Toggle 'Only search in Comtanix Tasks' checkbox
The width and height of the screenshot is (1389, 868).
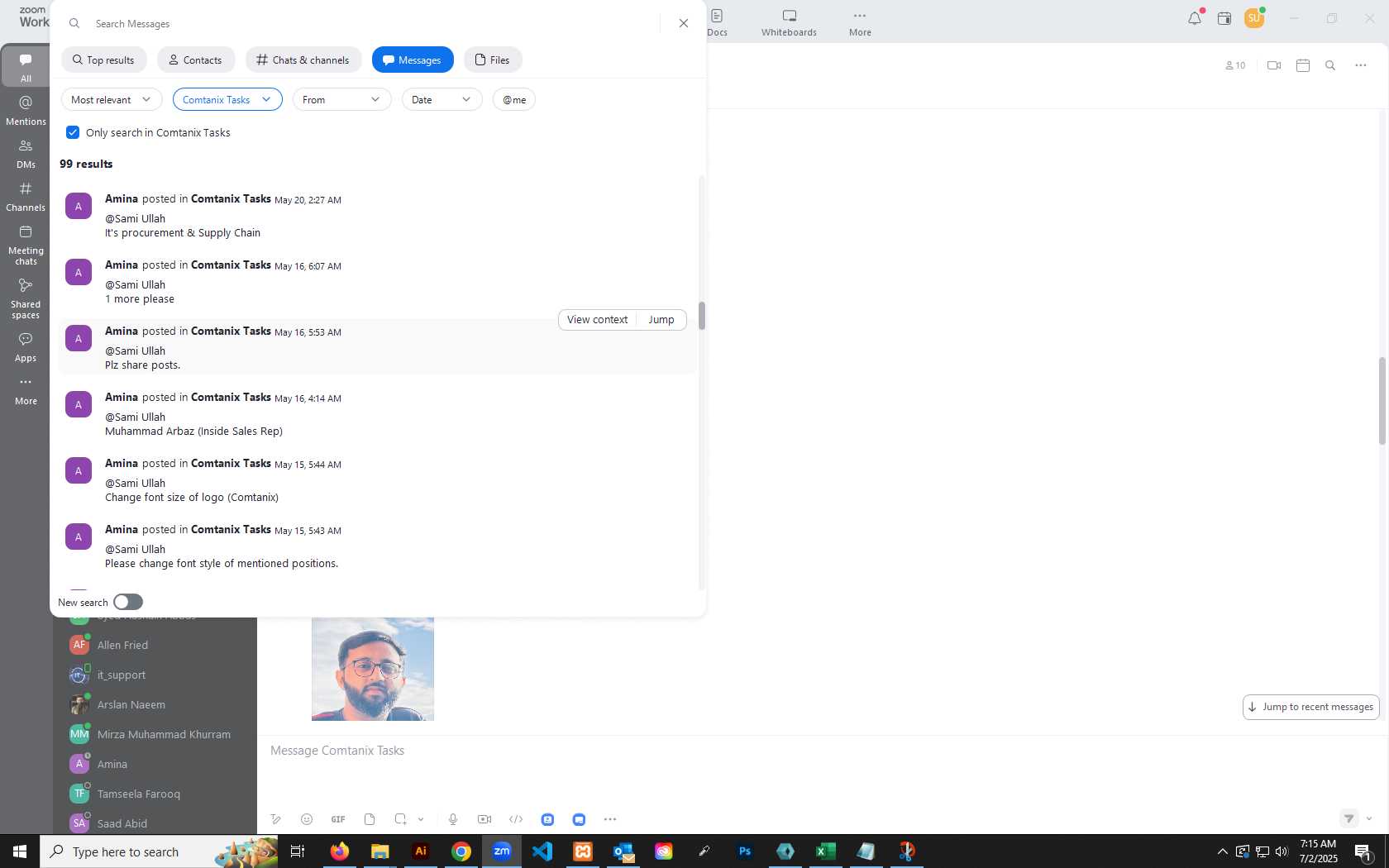click(73, 132)
